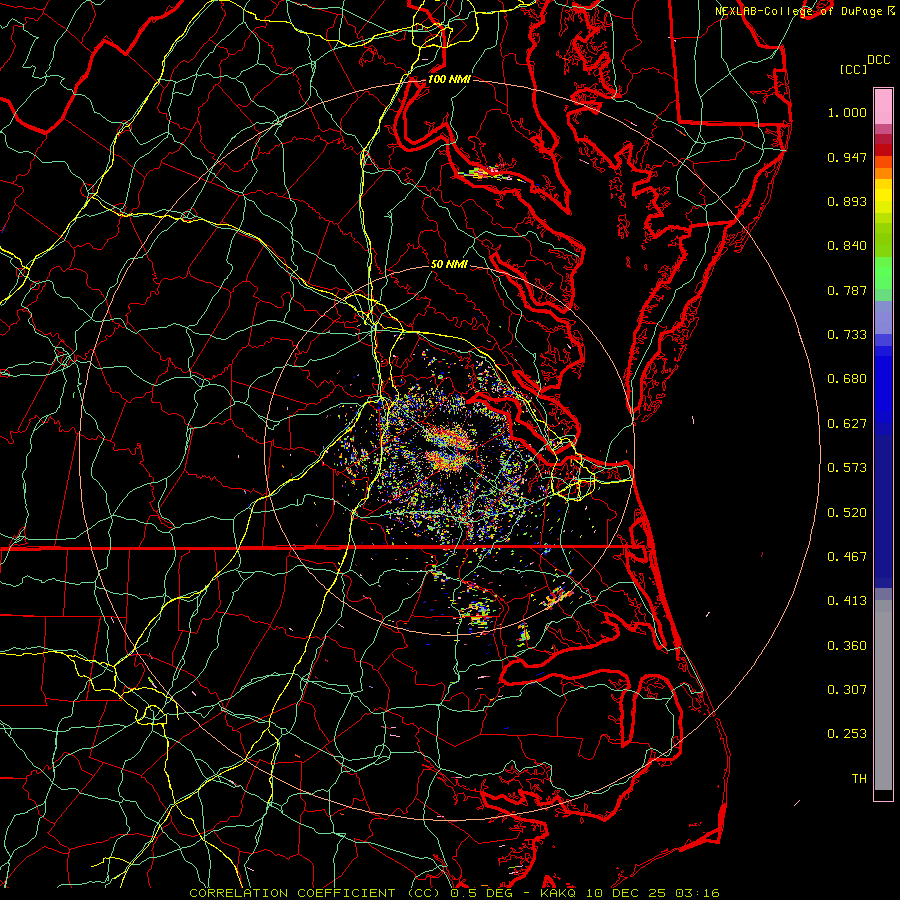Click the DCC product label above the legend
This screenshot has height=900, width=900.
(x=879, y=60)
